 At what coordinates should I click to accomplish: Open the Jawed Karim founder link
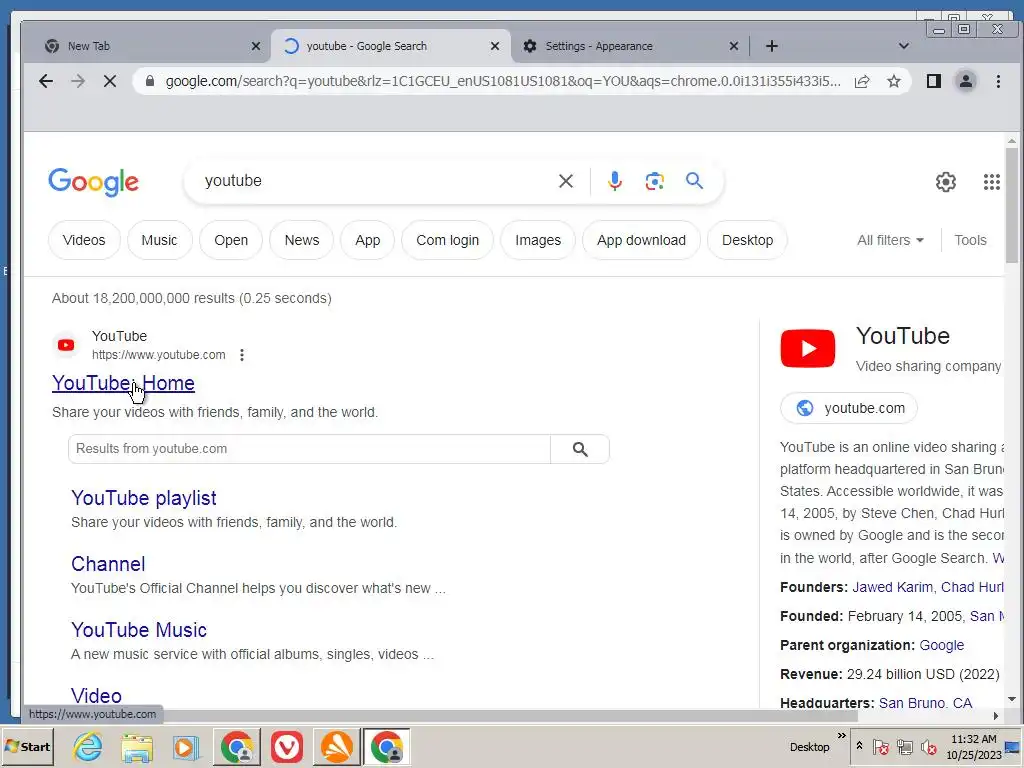[892, 587]
